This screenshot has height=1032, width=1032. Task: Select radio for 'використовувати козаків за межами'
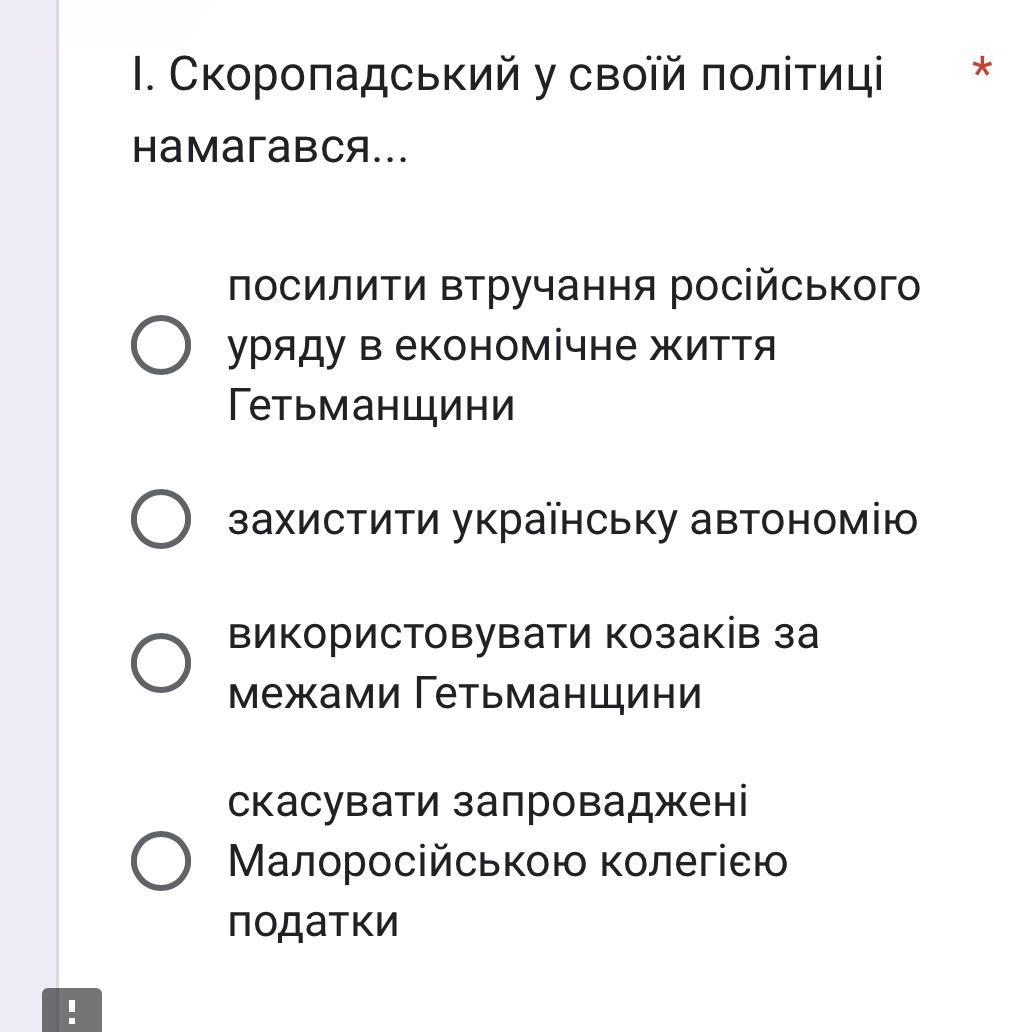[161, 663]
